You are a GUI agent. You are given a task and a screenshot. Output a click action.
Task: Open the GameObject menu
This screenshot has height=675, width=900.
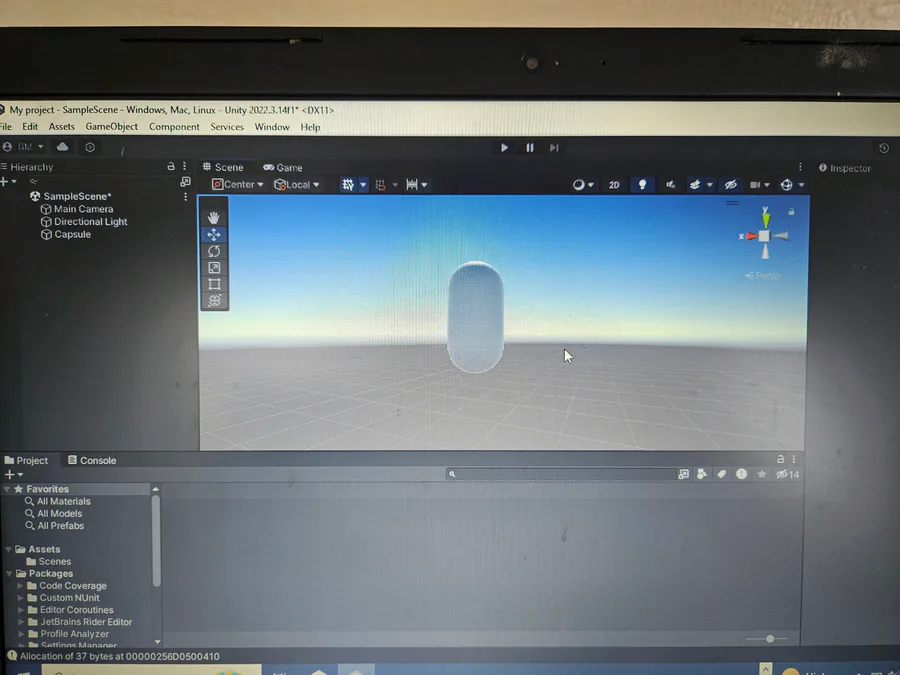pos(111,126)
